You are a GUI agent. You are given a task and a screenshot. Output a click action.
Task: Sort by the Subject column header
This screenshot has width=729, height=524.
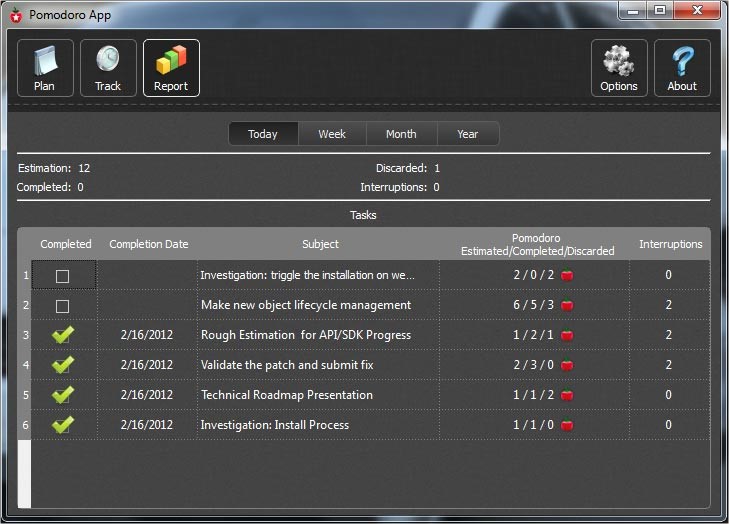(320, 244)
